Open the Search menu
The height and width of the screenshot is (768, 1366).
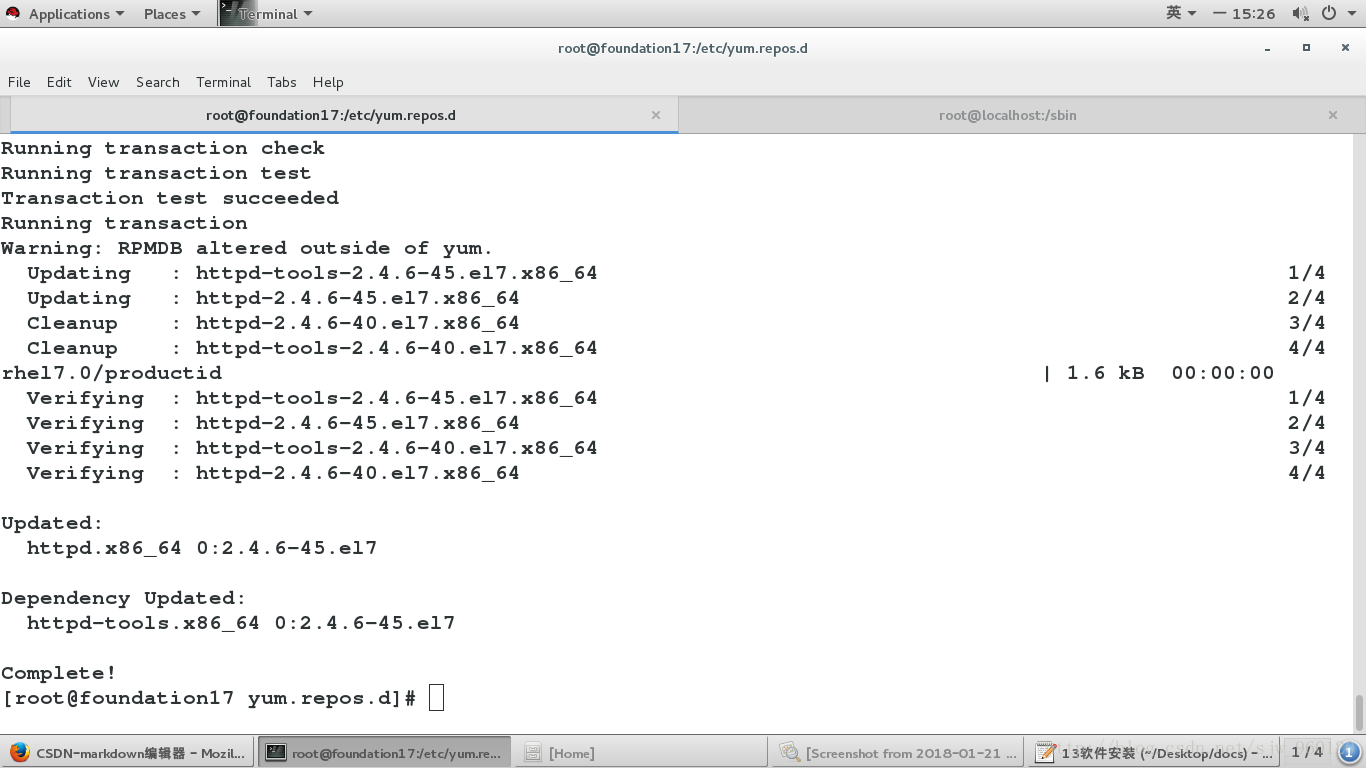coord(158,82)
